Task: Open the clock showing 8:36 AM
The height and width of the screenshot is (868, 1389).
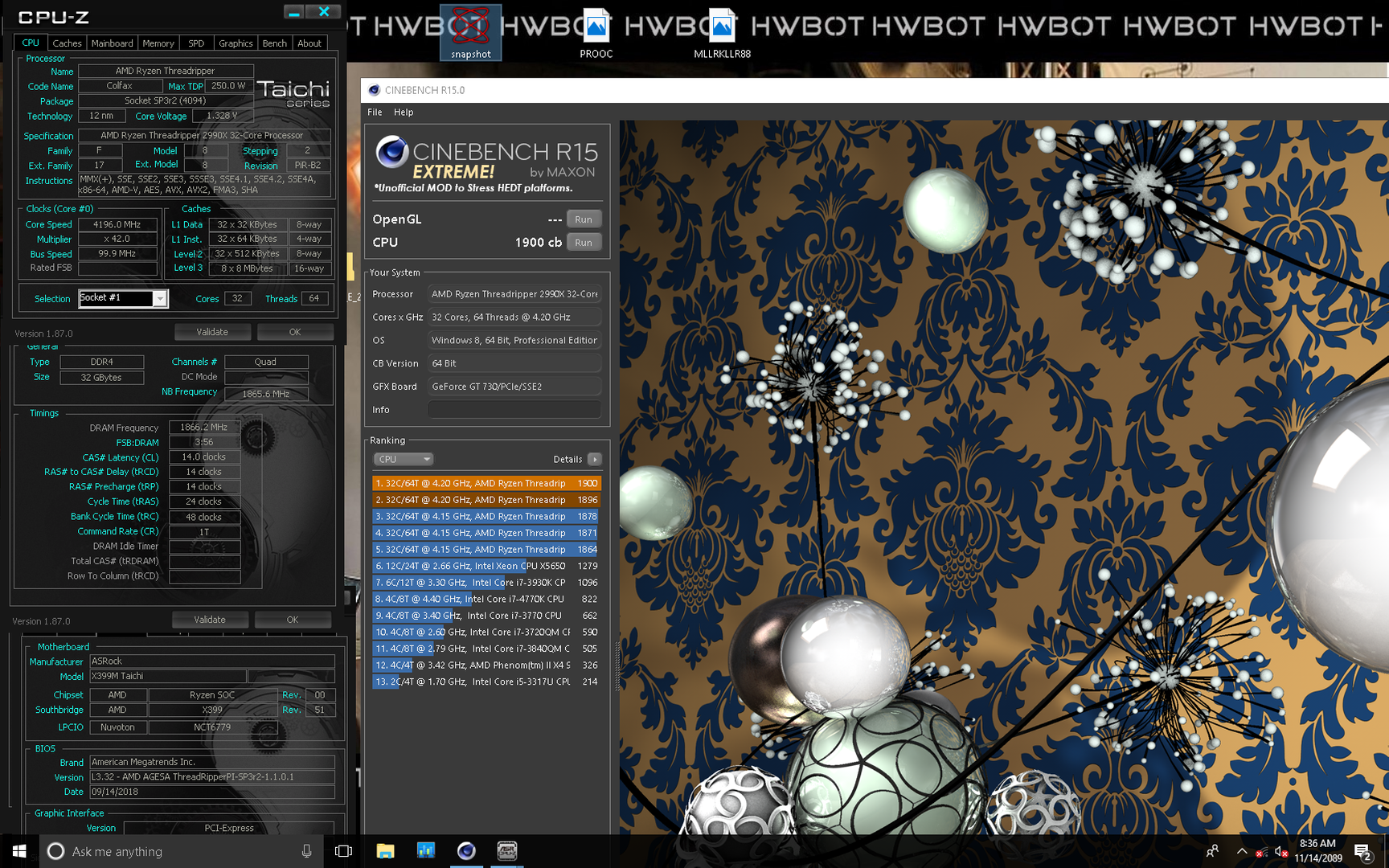Action: 1318,851
